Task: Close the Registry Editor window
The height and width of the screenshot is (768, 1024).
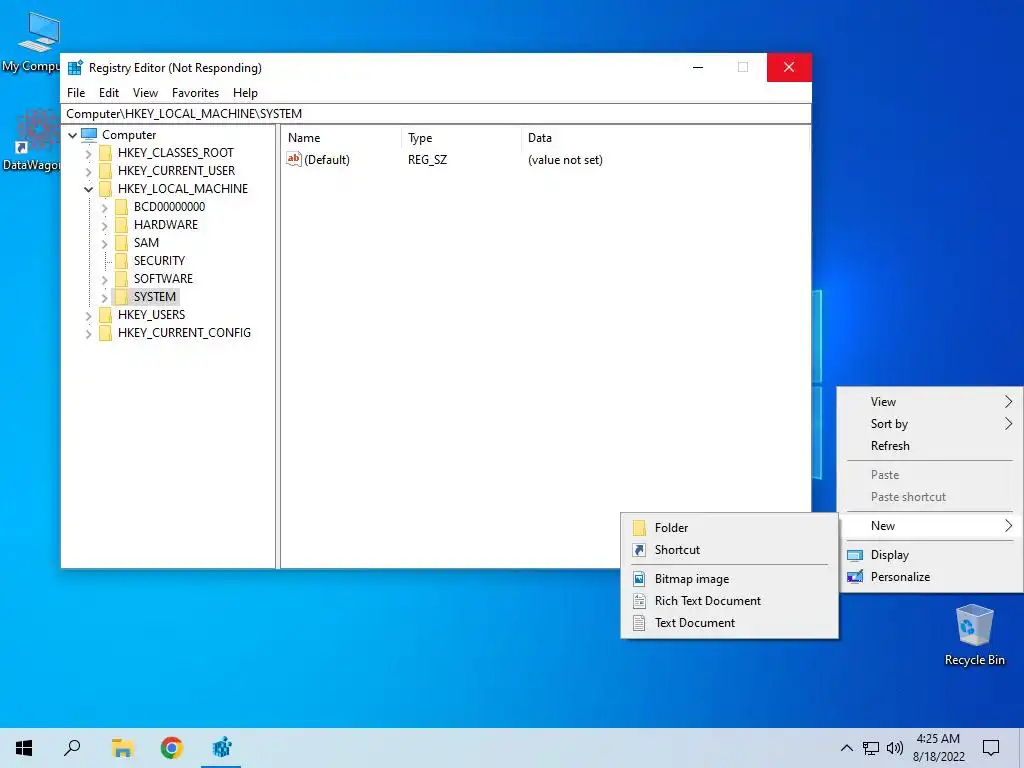Action: pyautogui.click(x=789, y=67)
